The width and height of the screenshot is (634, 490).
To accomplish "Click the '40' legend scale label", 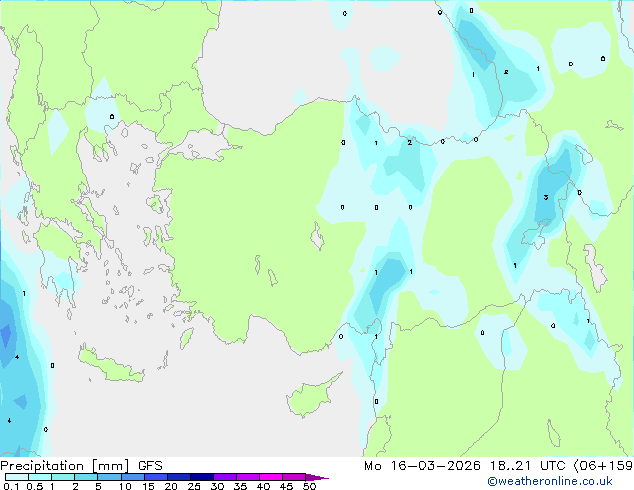I will coord(263,486).
